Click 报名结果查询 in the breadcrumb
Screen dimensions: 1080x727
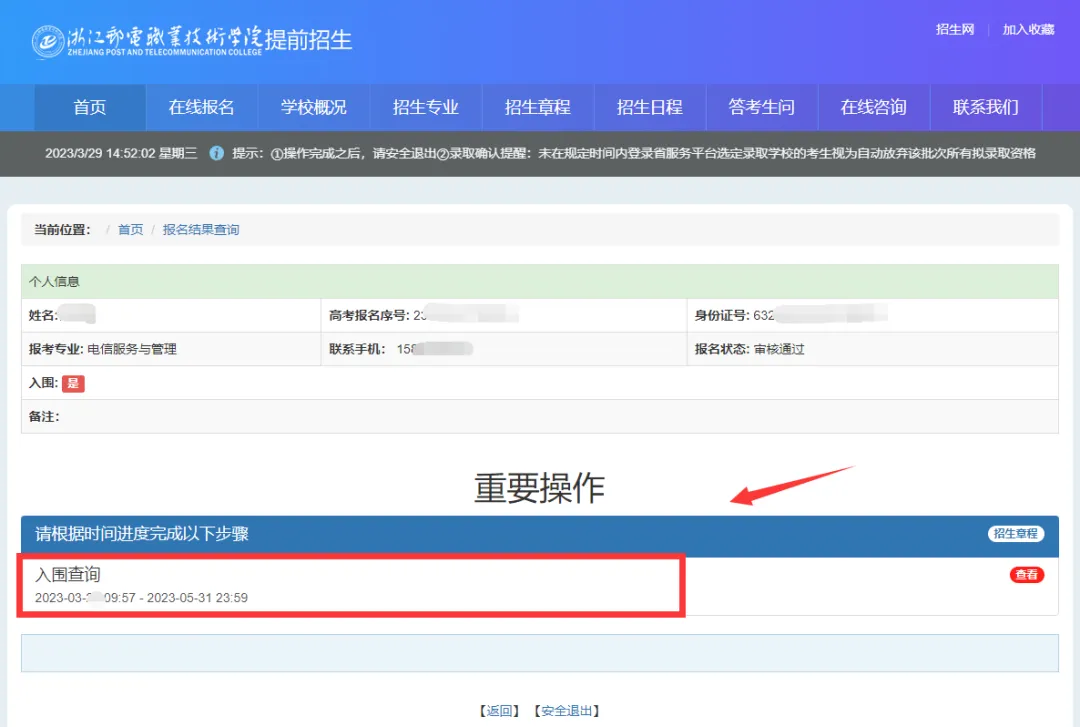pos(199,229)
